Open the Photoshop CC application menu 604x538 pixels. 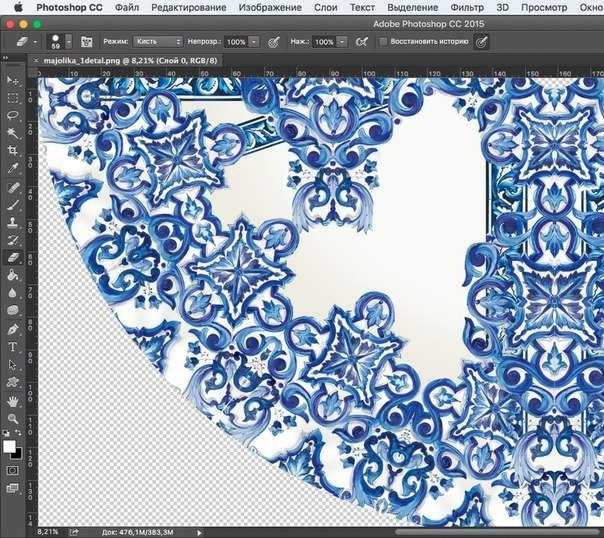69,7
